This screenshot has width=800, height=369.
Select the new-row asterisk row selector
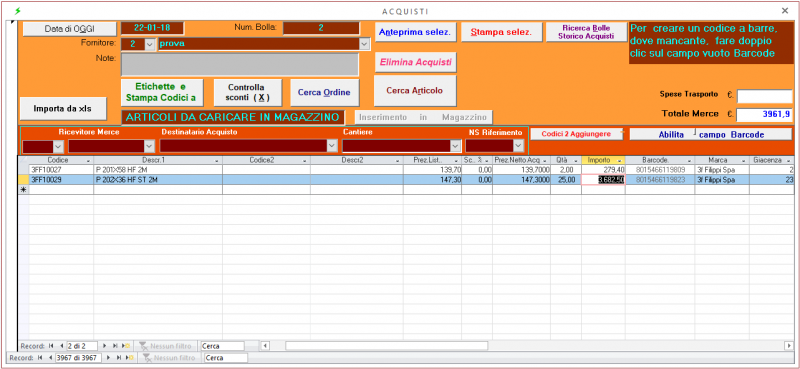point(23,189)
